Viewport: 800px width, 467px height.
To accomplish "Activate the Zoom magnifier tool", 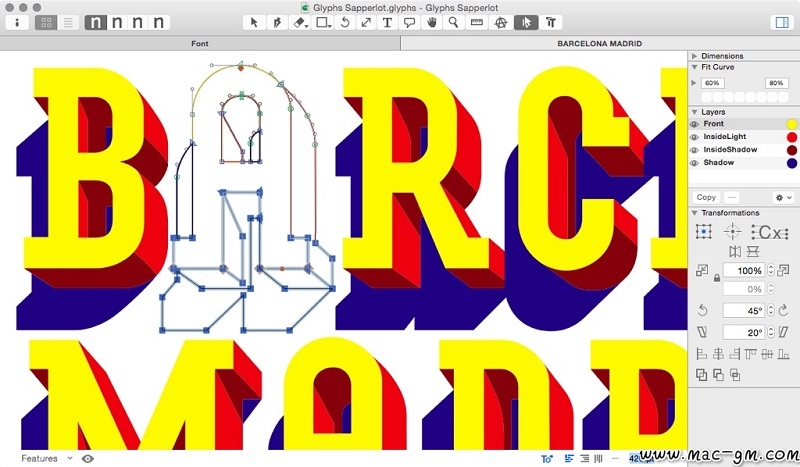I will 453,22.
